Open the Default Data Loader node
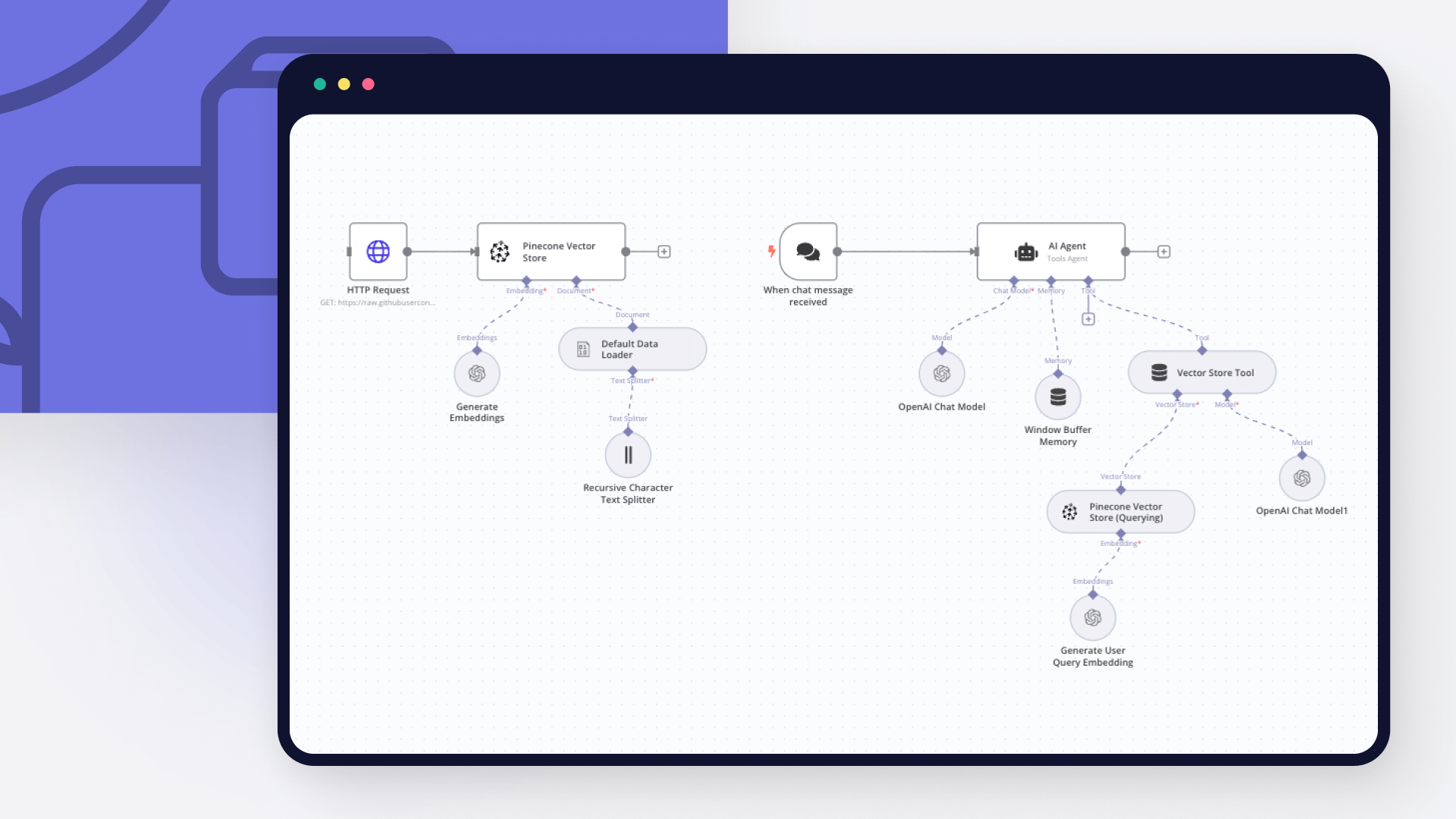This screenshot has height=819, width=1456. [x=632, y=349]
